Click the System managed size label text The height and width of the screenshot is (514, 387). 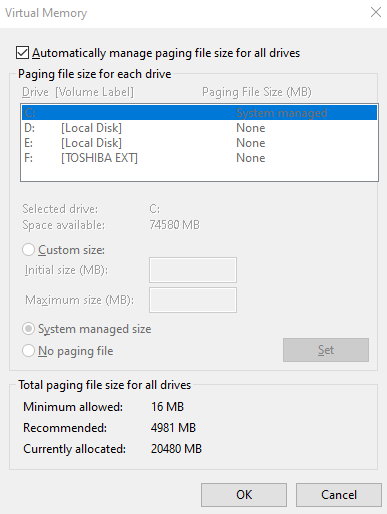pyautogui.click(x=94, y=329)
